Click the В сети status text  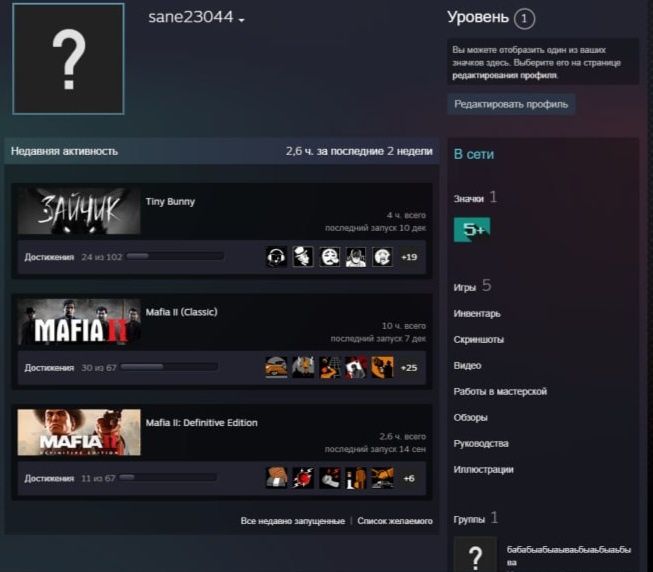pos(474,154)
